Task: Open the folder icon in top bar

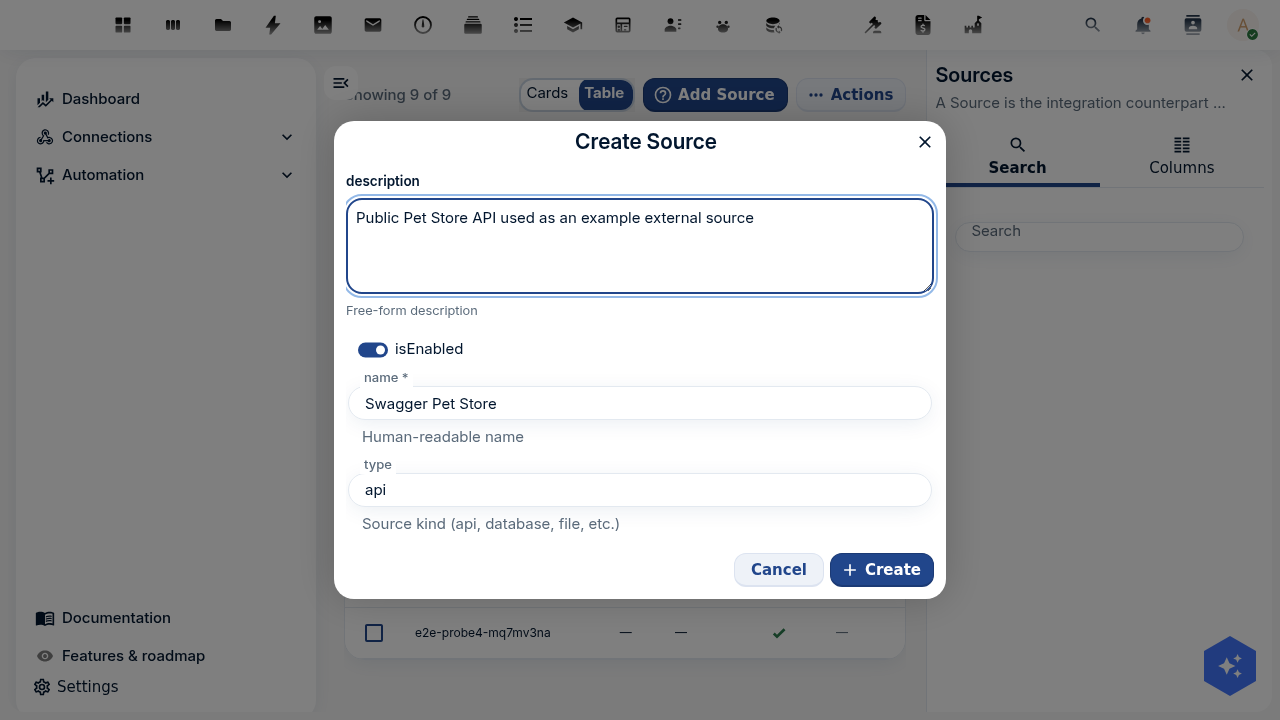Action: click(223, 25)
